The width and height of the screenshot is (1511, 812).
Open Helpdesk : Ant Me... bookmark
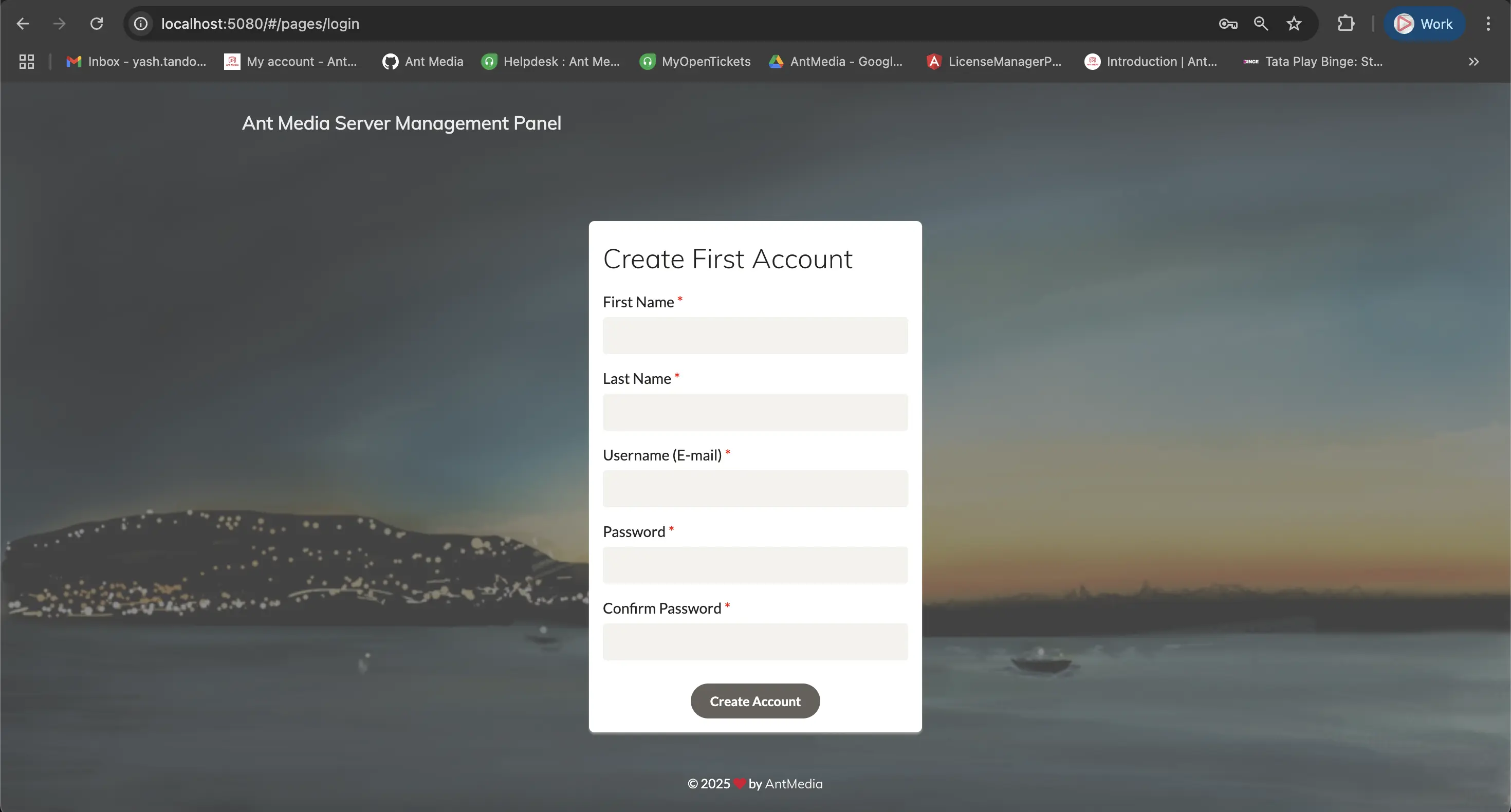tap(550, 62)
